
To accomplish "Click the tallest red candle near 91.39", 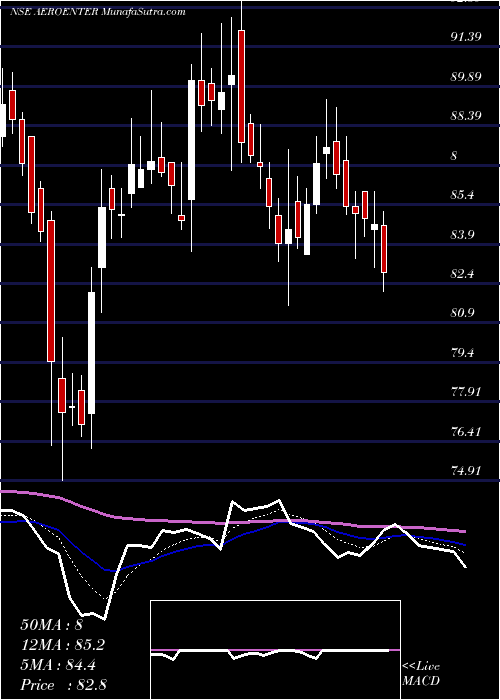I will point(242,86).
